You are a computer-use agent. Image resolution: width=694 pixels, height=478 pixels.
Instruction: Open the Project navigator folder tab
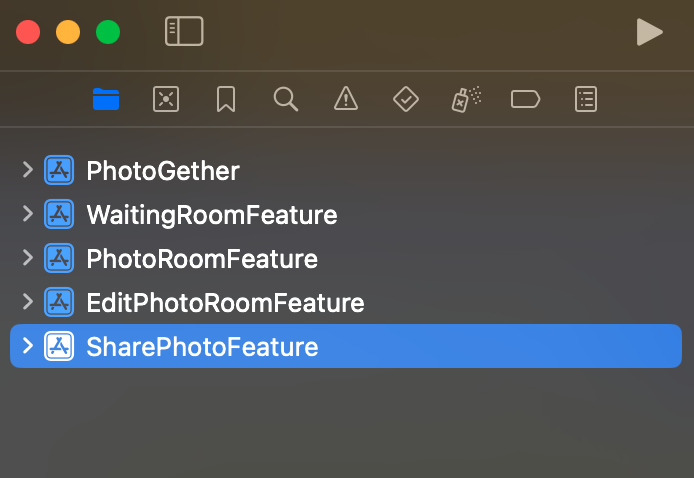click(x=105, y=98)
